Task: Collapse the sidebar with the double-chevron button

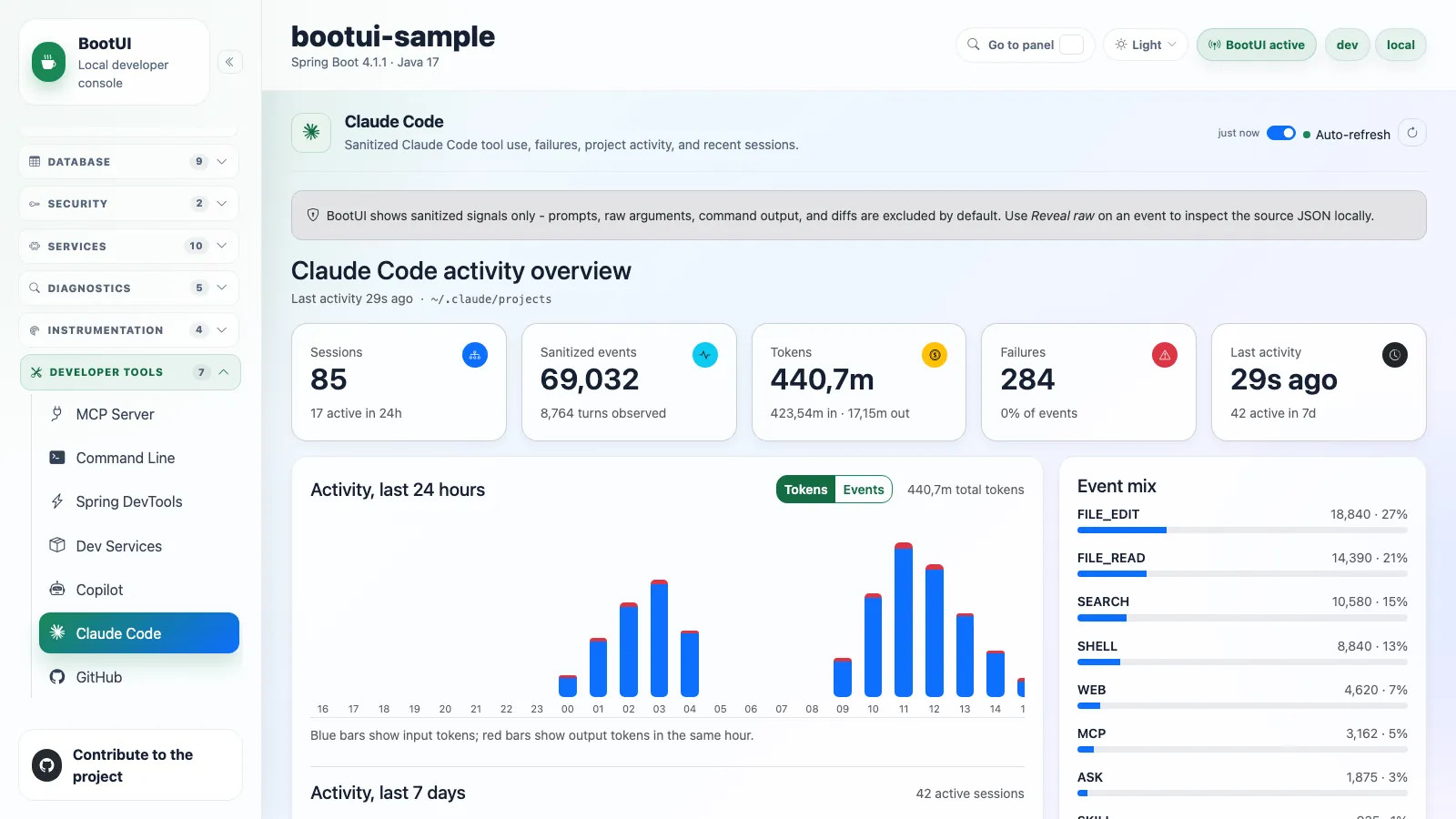Action: tap(229, 62)
